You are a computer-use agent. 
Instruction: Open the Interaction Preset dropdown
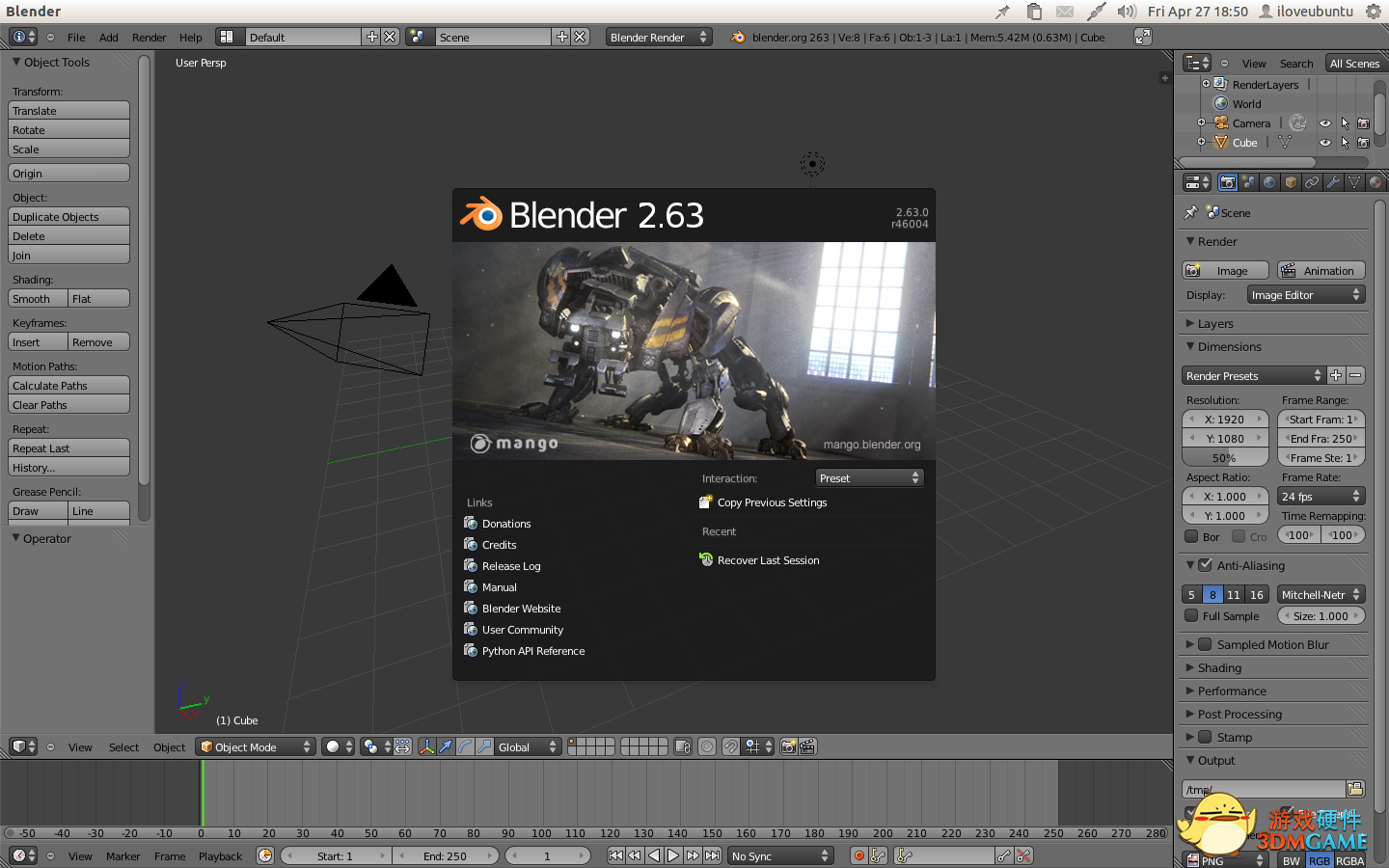[x=869, y=478]
